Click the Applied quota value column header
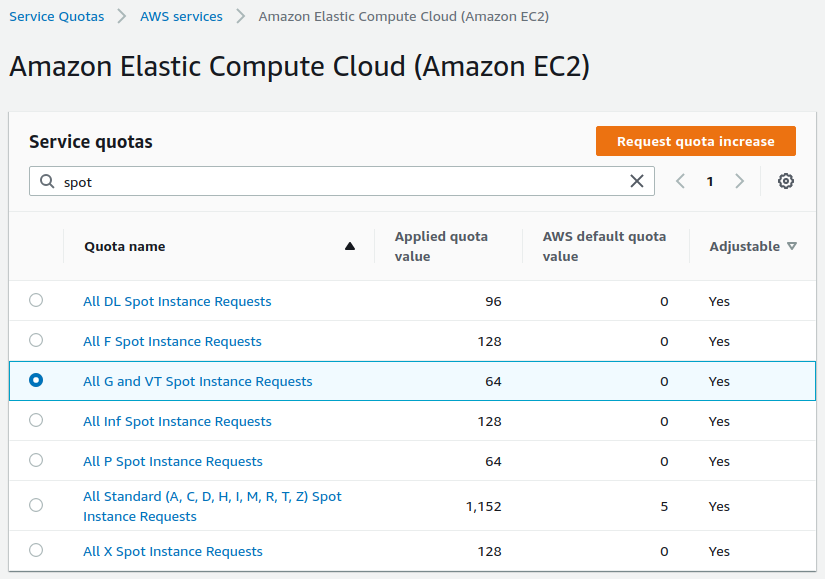This screenshot has height=579, width=825. 441,246
